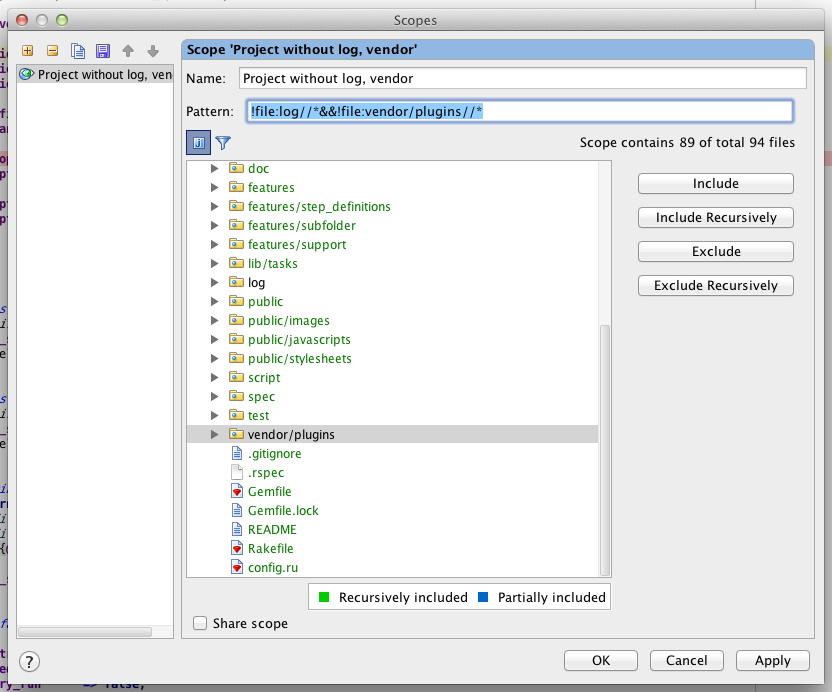This screenshot has width=832, height=692.
Task: Expand the vendor/plugins folder node
Action: pos(214,435)
